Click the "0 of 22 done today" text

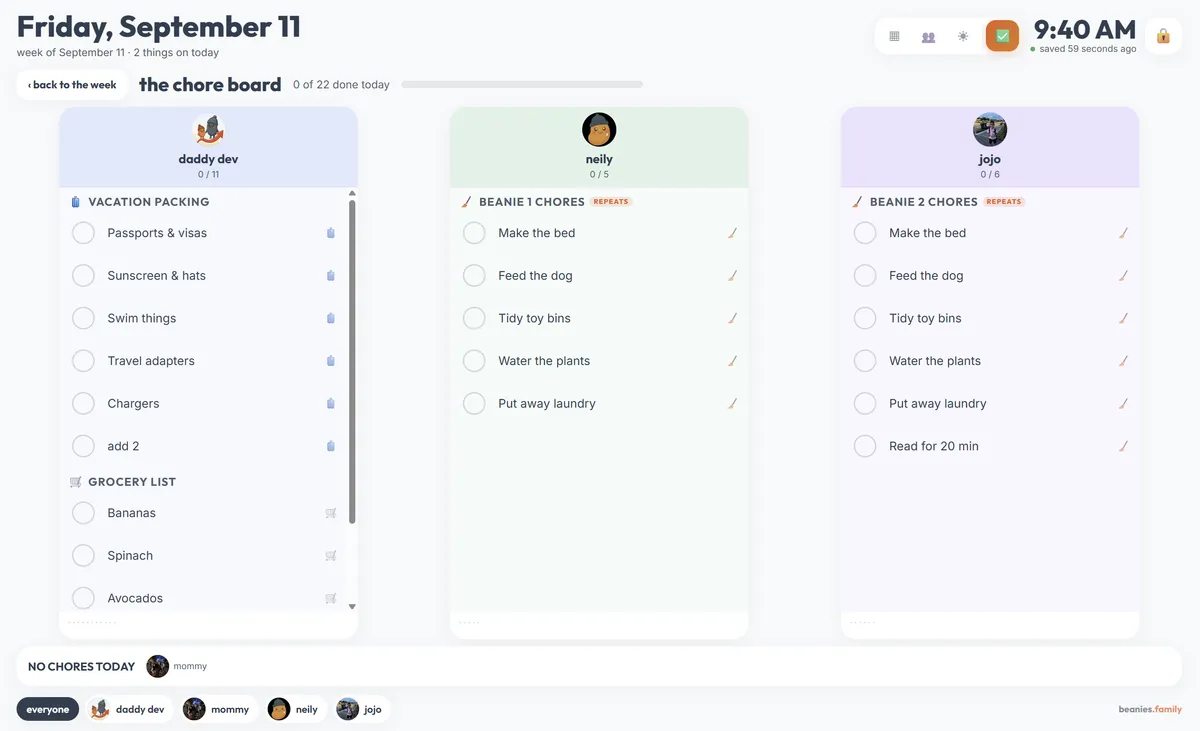[341, 85]
